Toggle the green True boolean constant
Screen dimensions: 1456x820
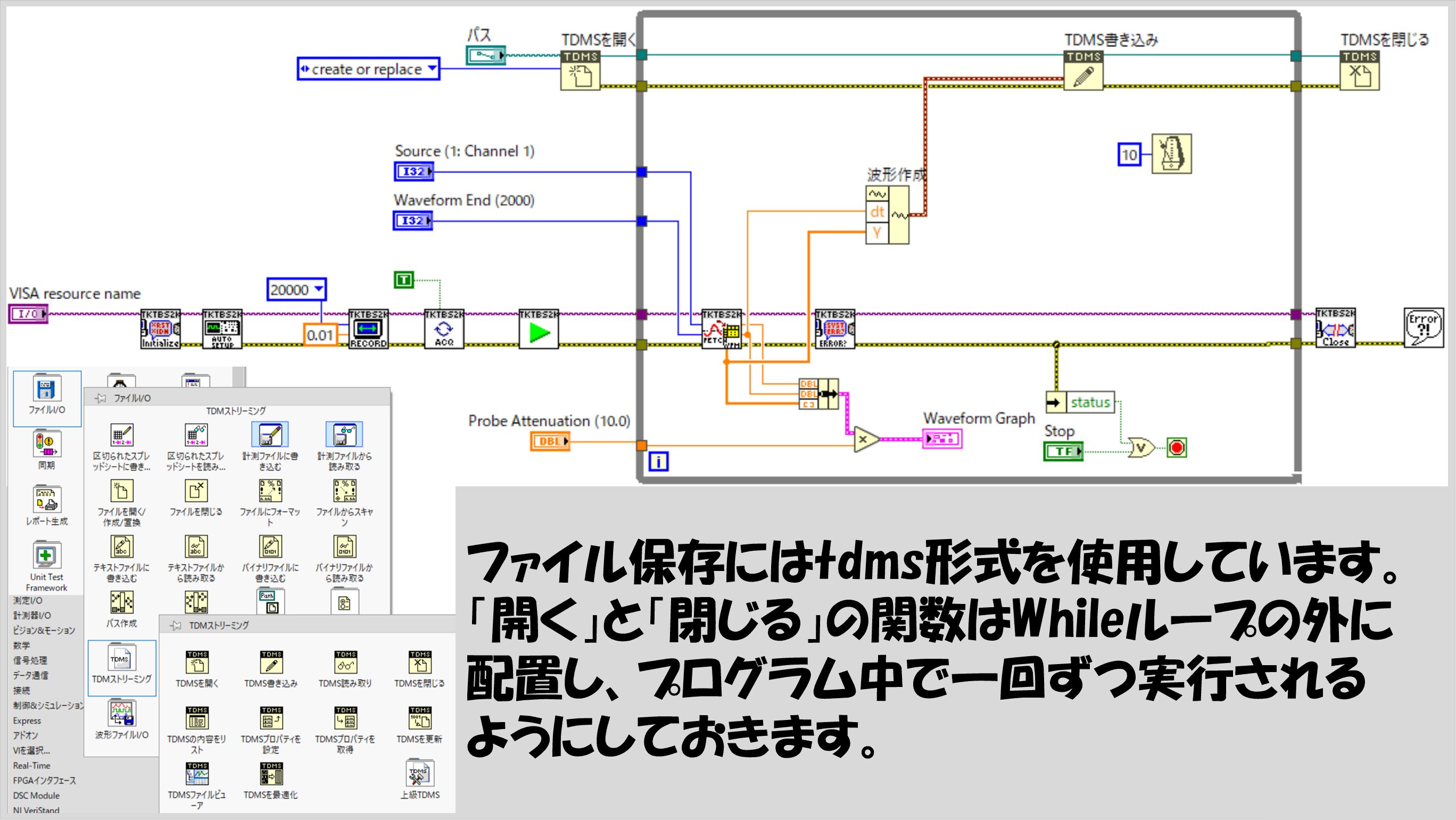point(403,280)
